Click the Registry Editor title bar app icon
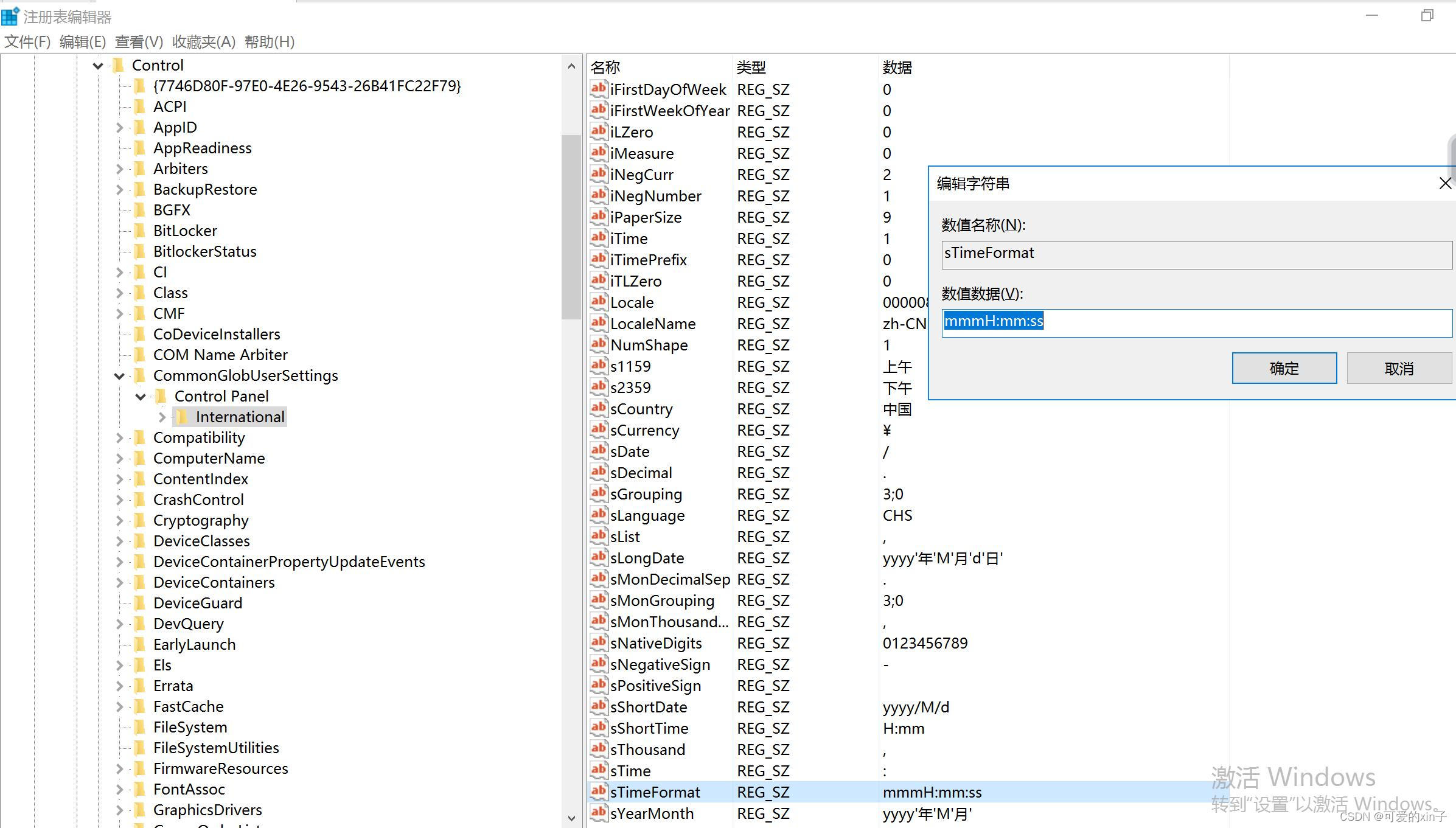Image resolution: width=1456 pixels, height=828 pixels. 10,16
